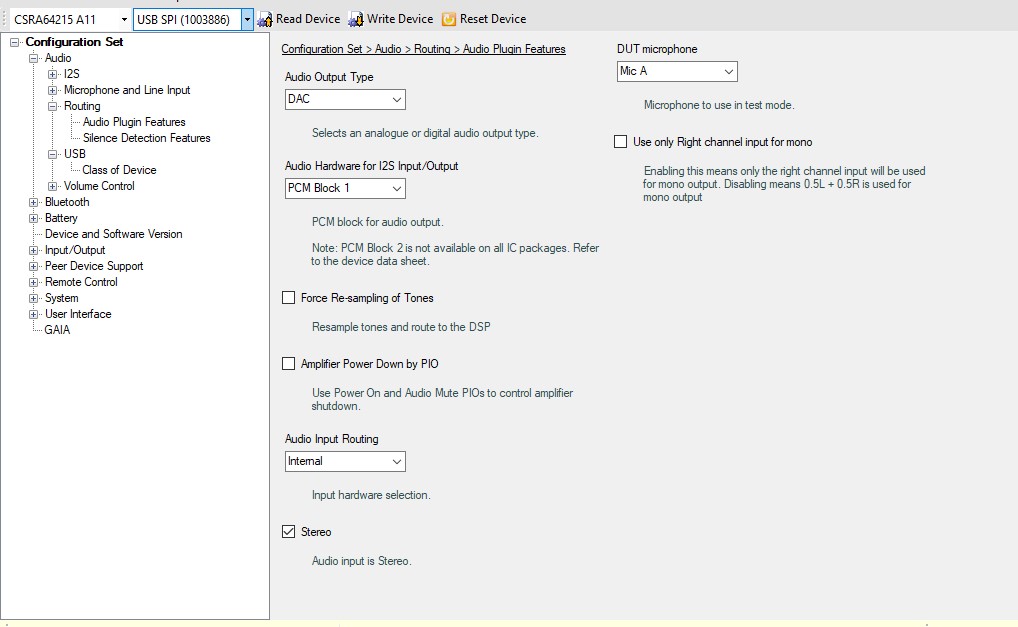
Task: Expand the I2S tree node
Action: point(53,74)
